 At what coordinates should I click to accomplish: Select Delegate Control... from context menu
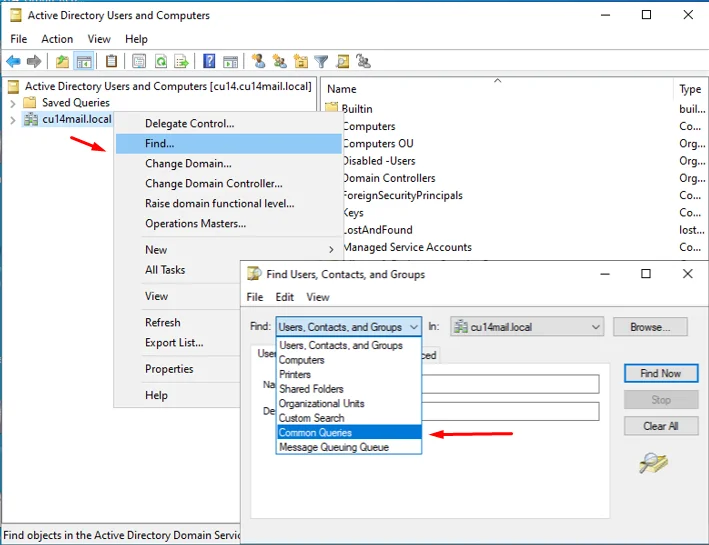point(228,123)
